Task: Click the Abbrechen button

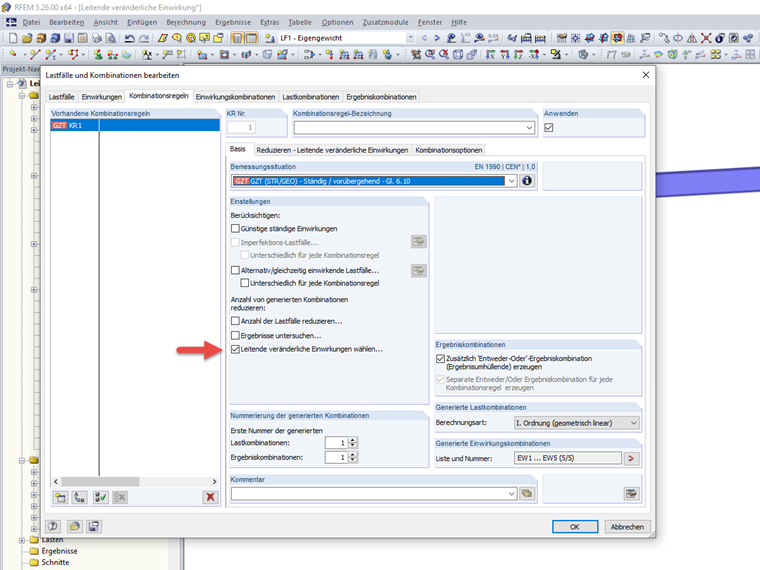Action: pyautogui.click(x=627, y=527)
